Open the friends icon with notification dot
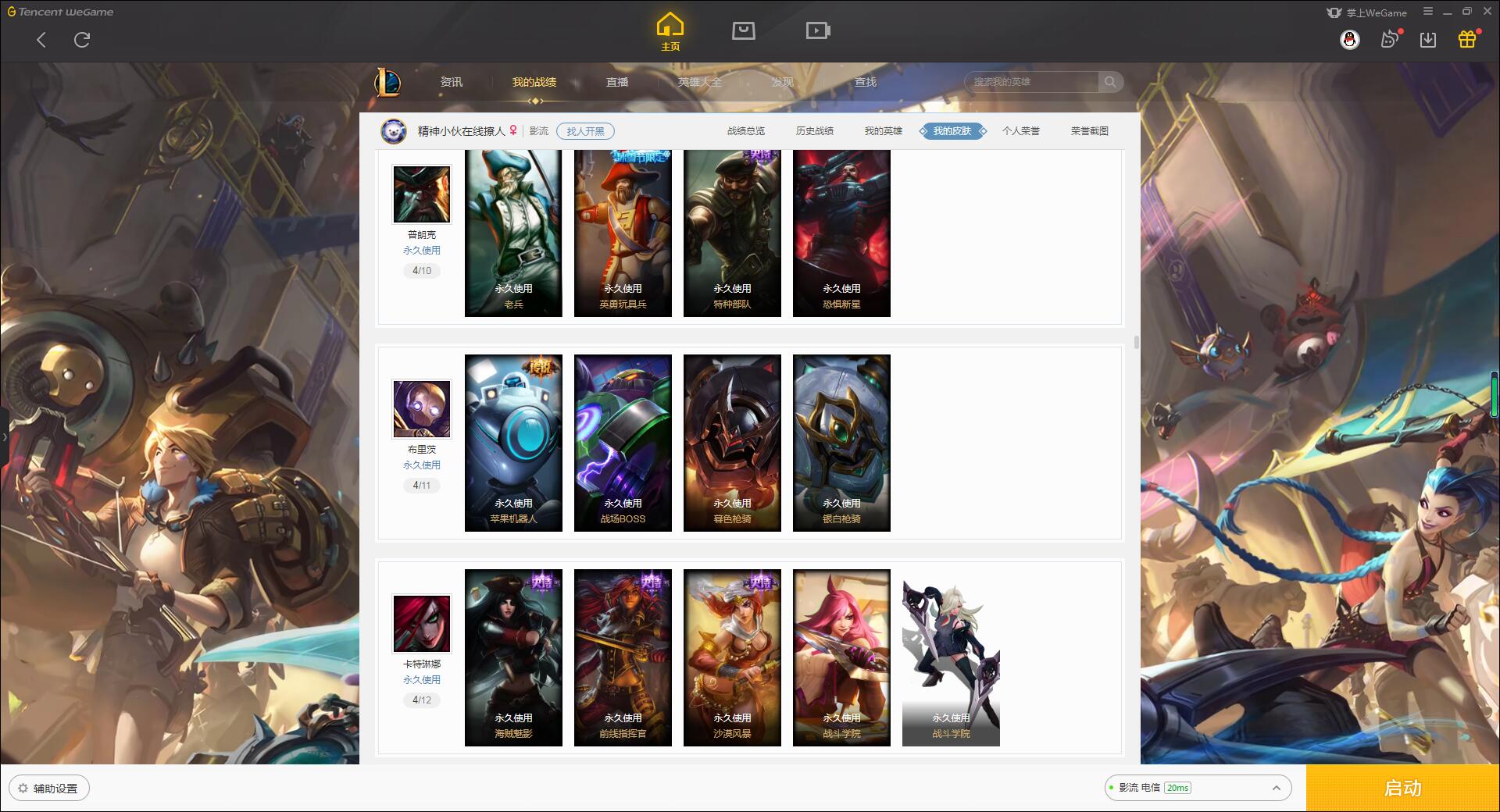Image resolution: width=1500 pixels, height=812 pixels. point(1390,39)
